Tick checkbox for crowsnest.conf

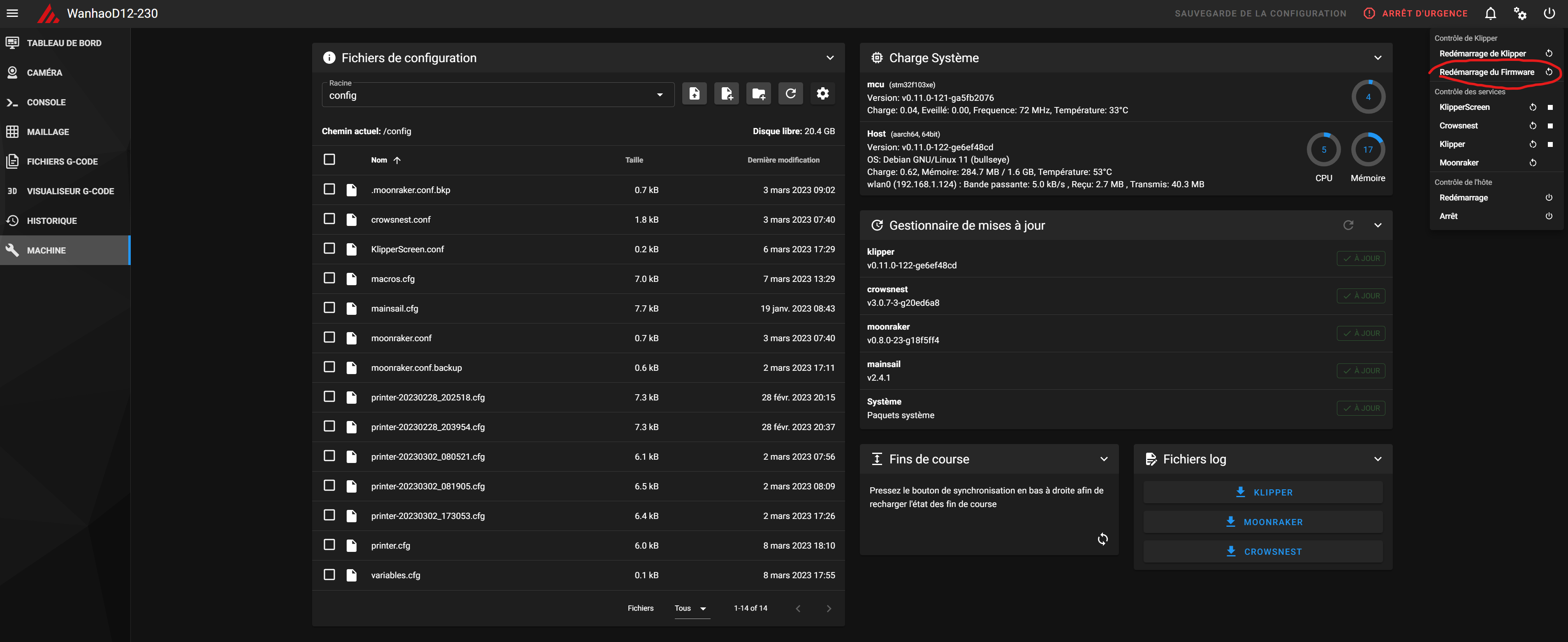[329, 219]
